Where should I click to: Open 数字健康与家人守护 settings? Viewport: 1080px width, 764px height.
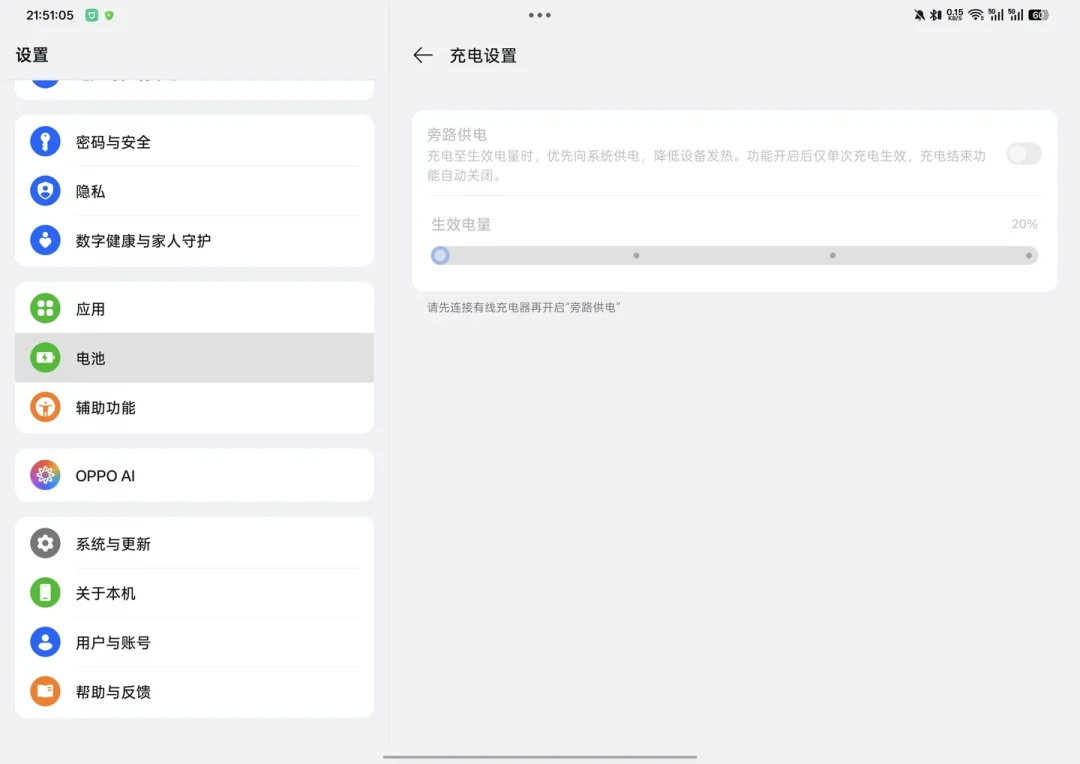point(194,240)
